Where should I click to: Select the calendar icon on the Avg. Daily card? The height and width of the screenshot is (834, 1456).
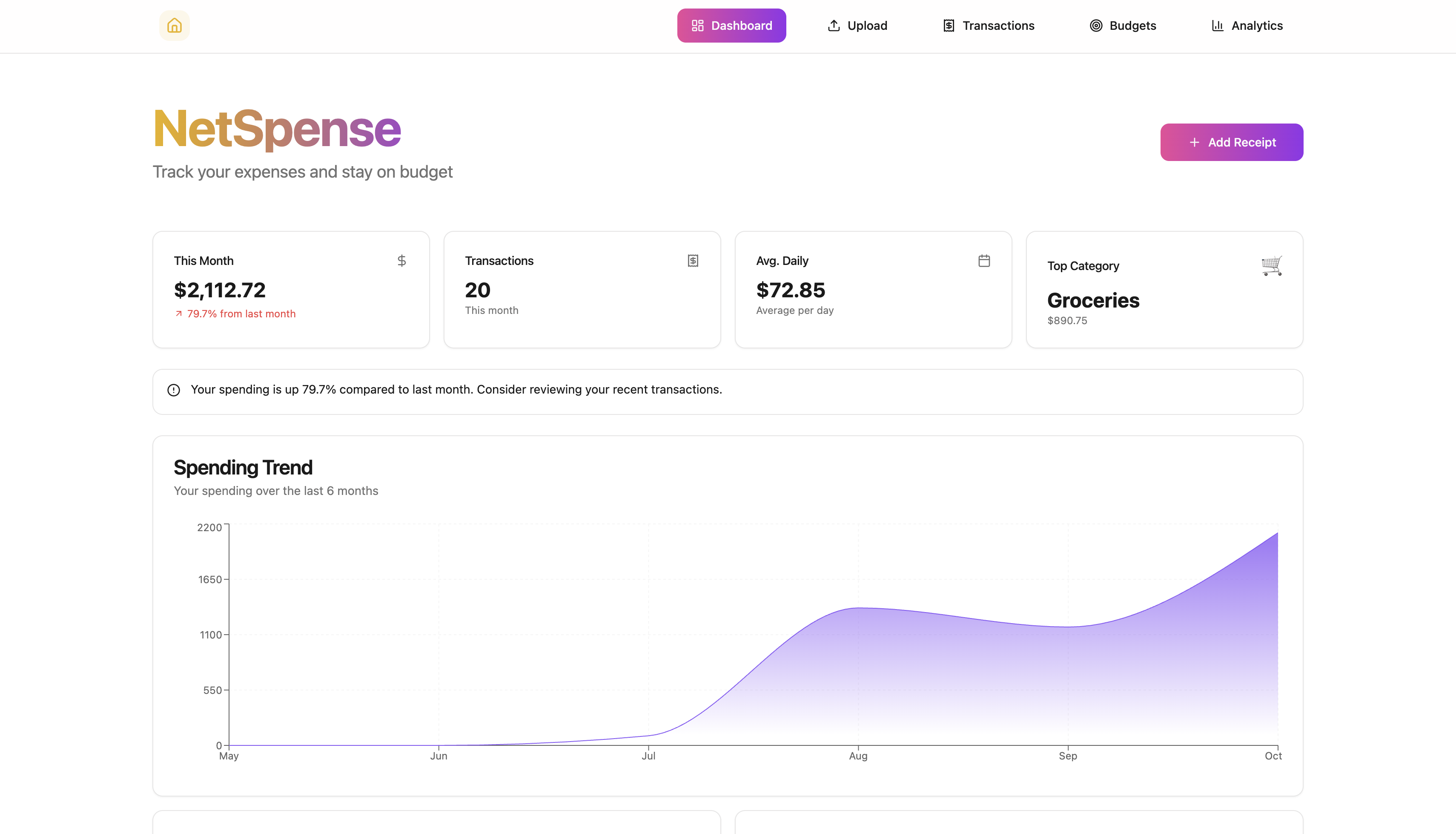(x=984, y=261)
